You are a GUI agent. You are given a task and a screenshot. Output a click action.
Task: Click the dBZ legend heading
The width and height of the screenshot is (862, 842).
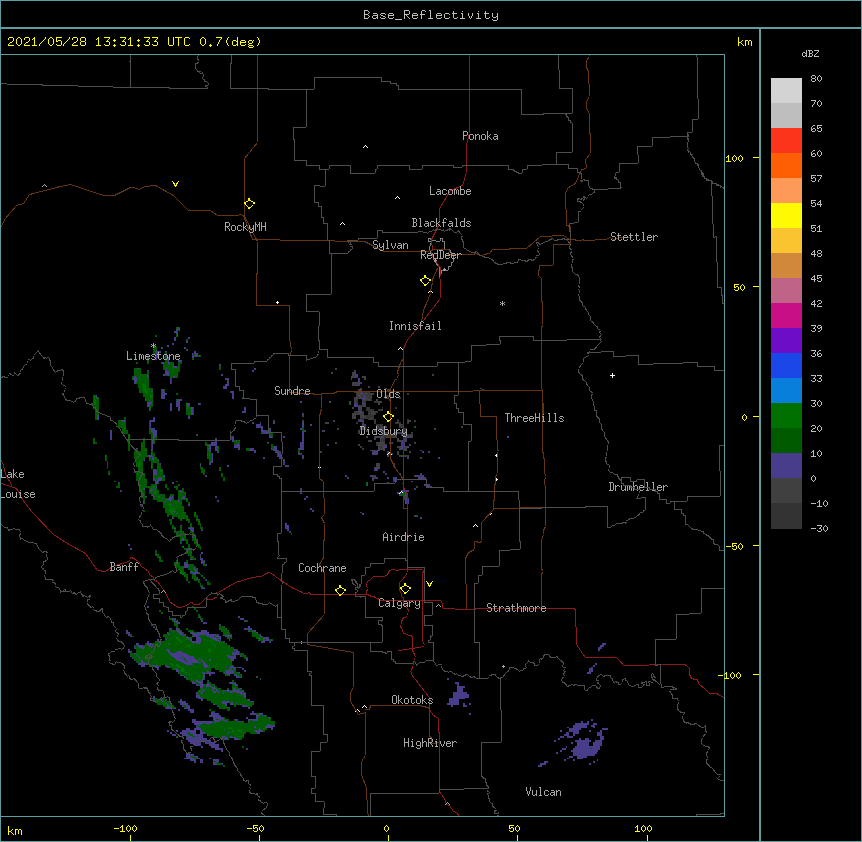point(810,53)
